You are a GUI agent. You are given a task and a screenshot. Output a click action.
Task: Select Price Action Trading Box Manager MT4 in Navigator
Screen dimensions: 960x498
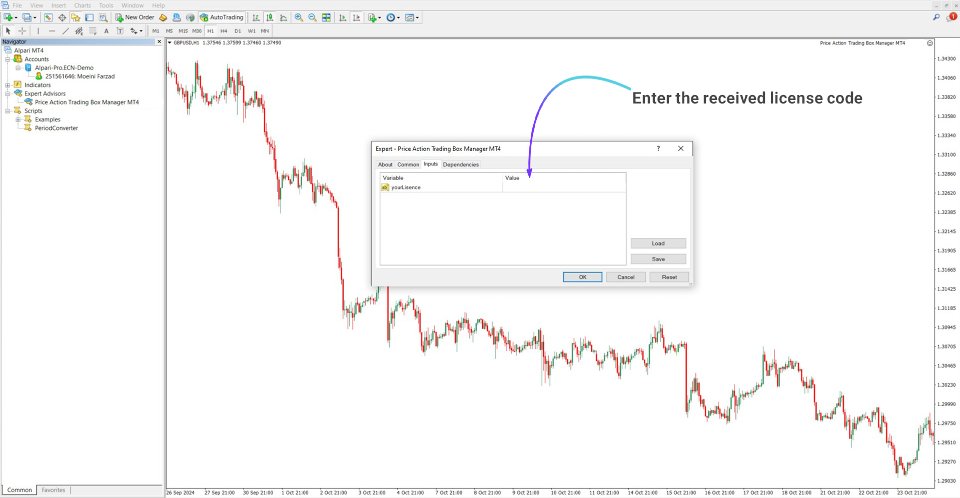click(86, 102)
